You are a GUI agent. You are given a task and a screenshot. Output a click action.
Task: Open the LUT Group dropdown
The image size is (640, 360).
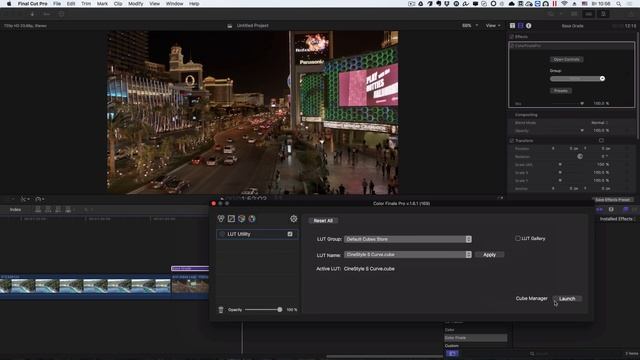point(408,239)
